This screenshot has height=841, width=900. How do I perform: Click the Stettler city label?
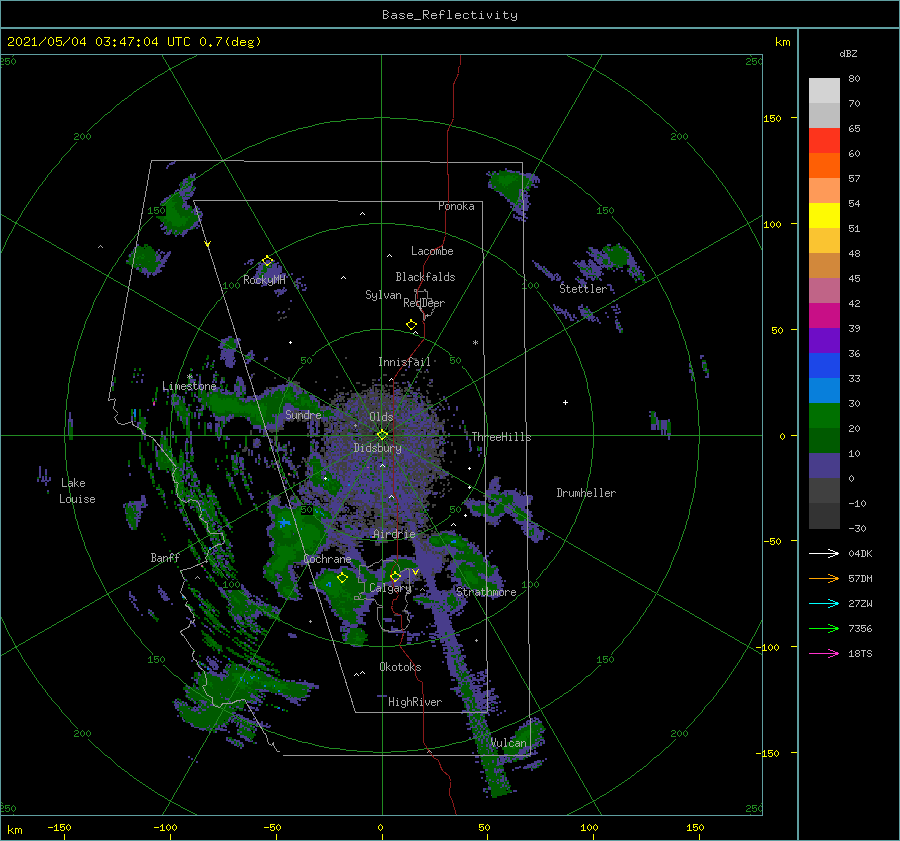click(583, 289)
